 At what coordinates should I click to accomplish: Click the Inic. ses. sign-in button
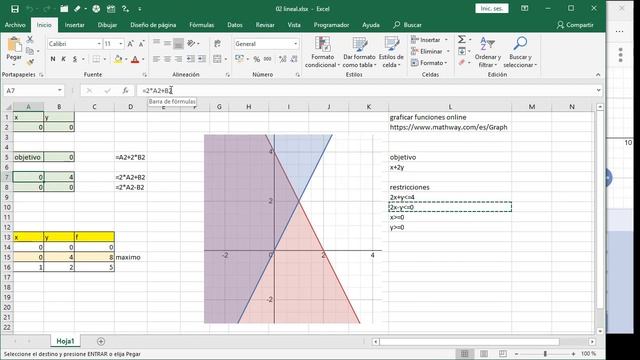pyautogui.click(x=492, y=9)
